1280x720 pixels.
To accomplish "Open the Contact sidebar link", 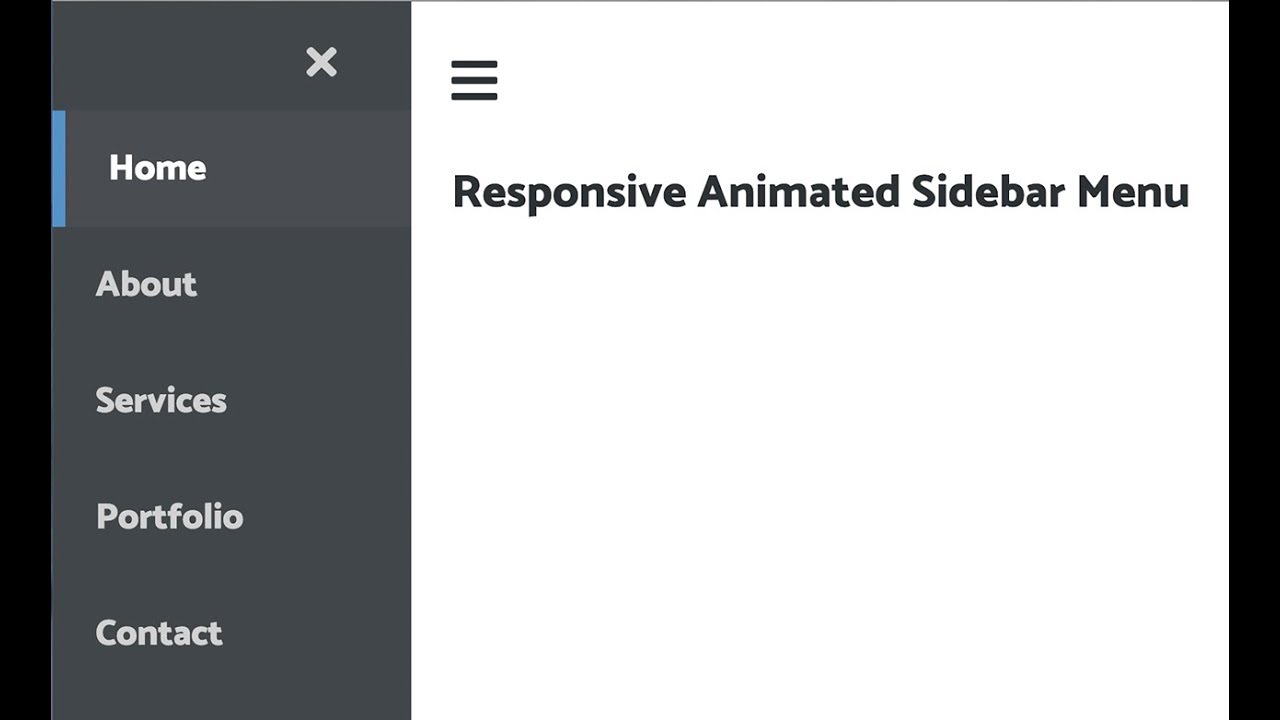I will 159,633.
